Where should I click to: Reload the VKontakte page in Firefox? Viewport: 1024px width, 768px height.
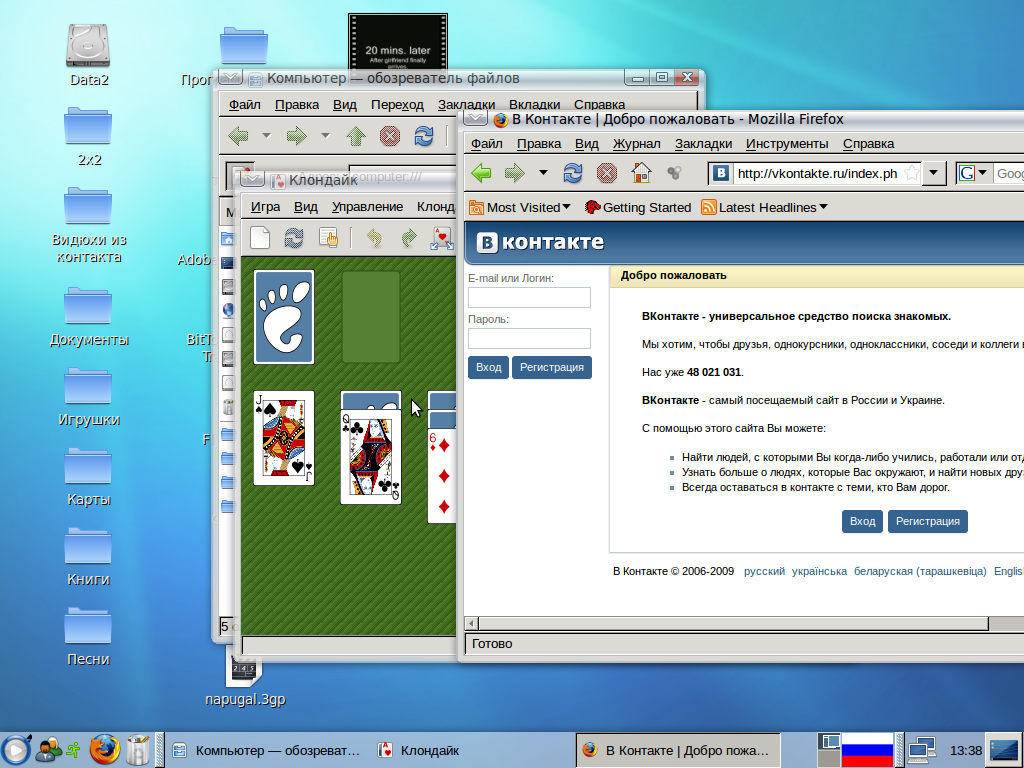pos(573,173)
